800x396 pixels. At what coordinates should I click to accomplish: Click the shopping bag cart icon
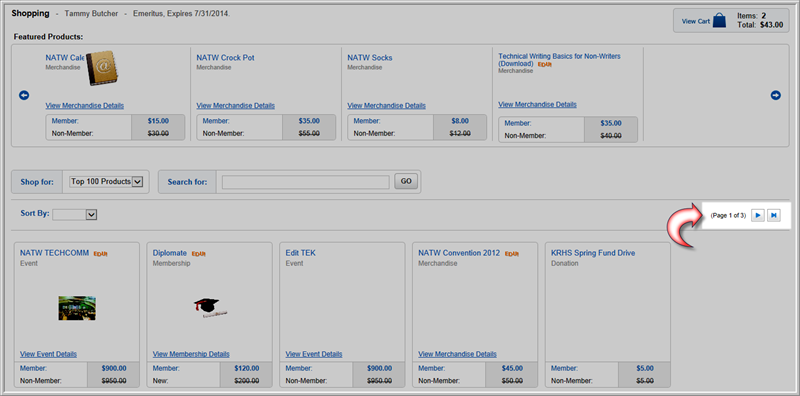click(719, 20)
